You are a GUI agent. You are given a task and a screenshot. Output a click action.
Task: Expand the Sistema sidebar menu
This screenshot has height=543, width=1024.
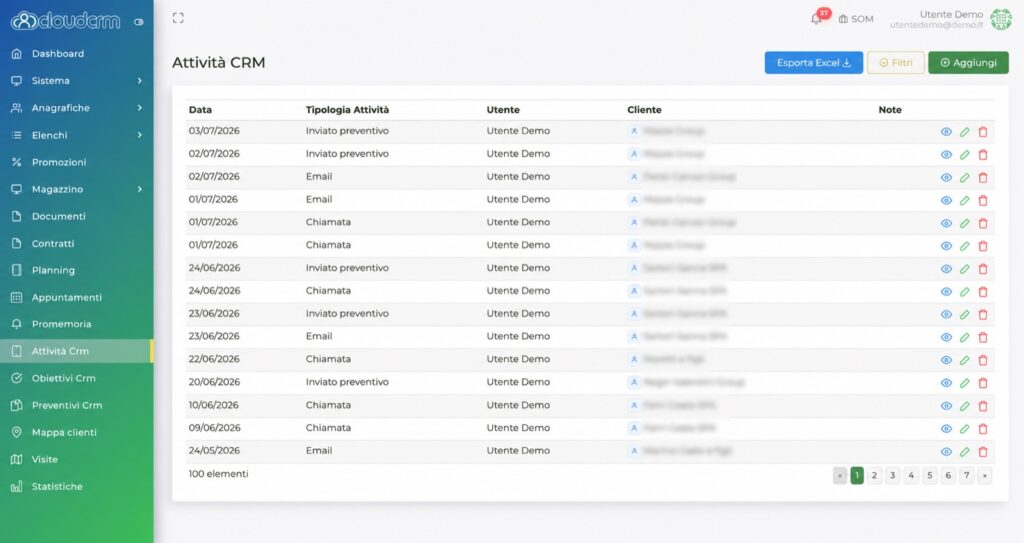click(76, 81)
